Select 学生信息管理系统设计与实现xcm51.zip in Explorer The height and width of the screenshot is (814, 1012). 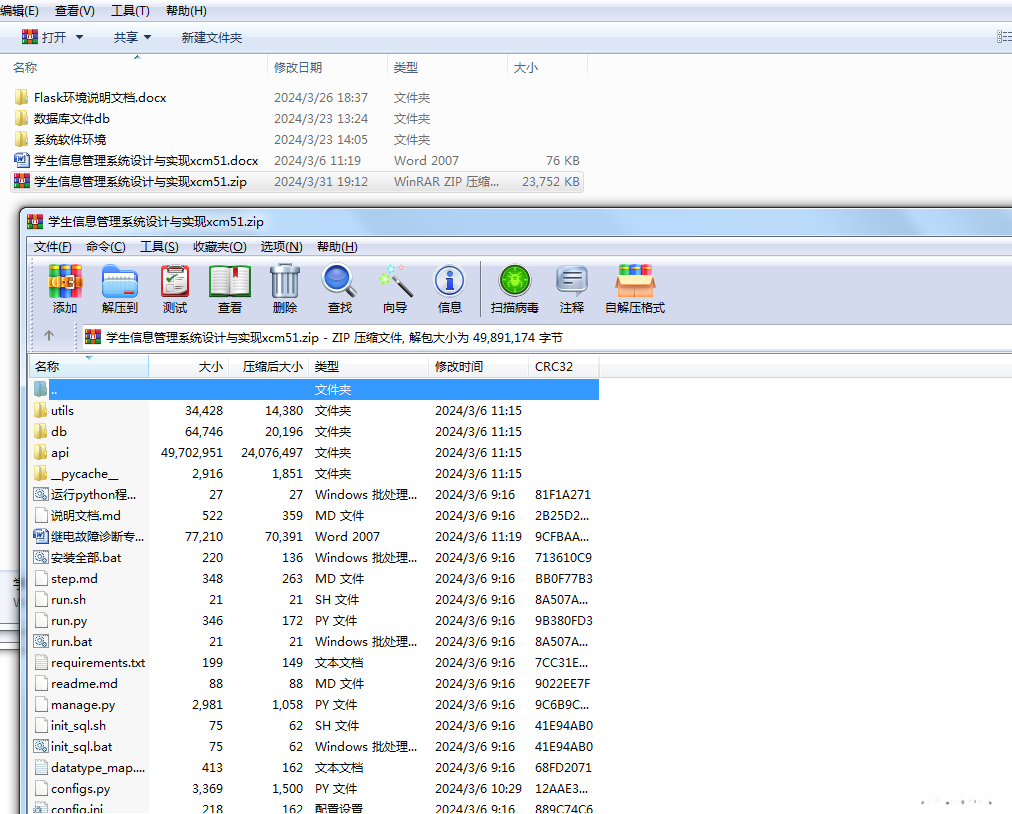click(297, 181)
